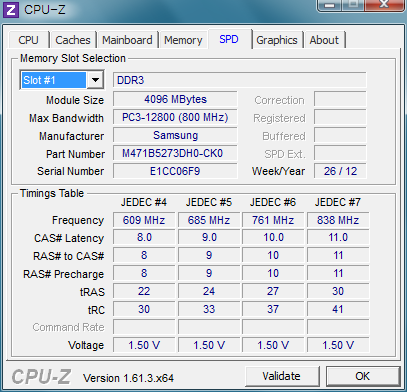407x392 pixels.
Task: Click the serial number E1CC06F9
Action: coord(175,171)
